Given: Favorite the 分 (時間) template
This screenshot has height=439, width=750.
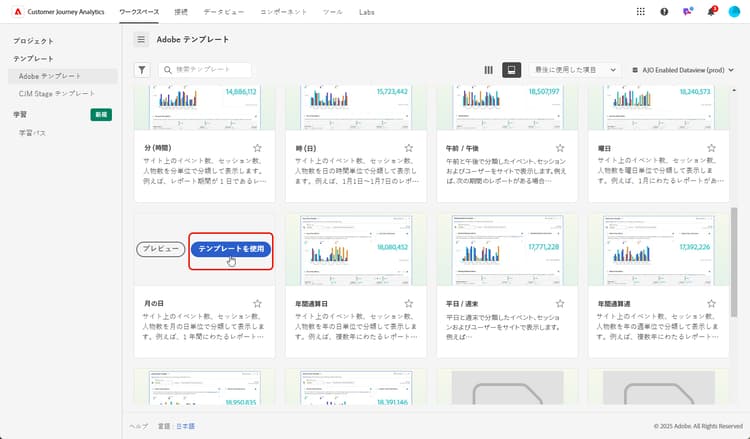Looking at the screenshot, I should pos(257,148).
